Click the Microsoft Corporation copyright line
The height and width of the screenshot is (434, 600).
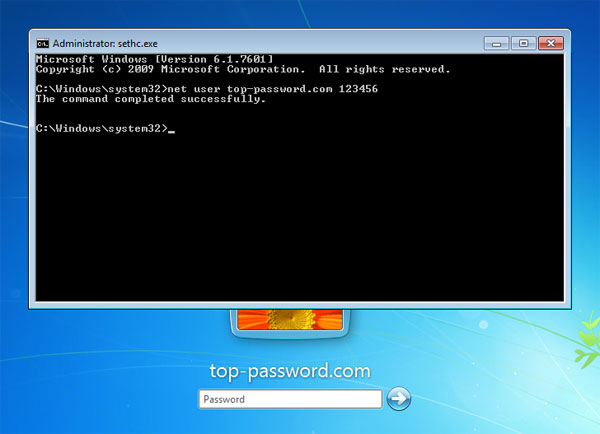point(170,69)
